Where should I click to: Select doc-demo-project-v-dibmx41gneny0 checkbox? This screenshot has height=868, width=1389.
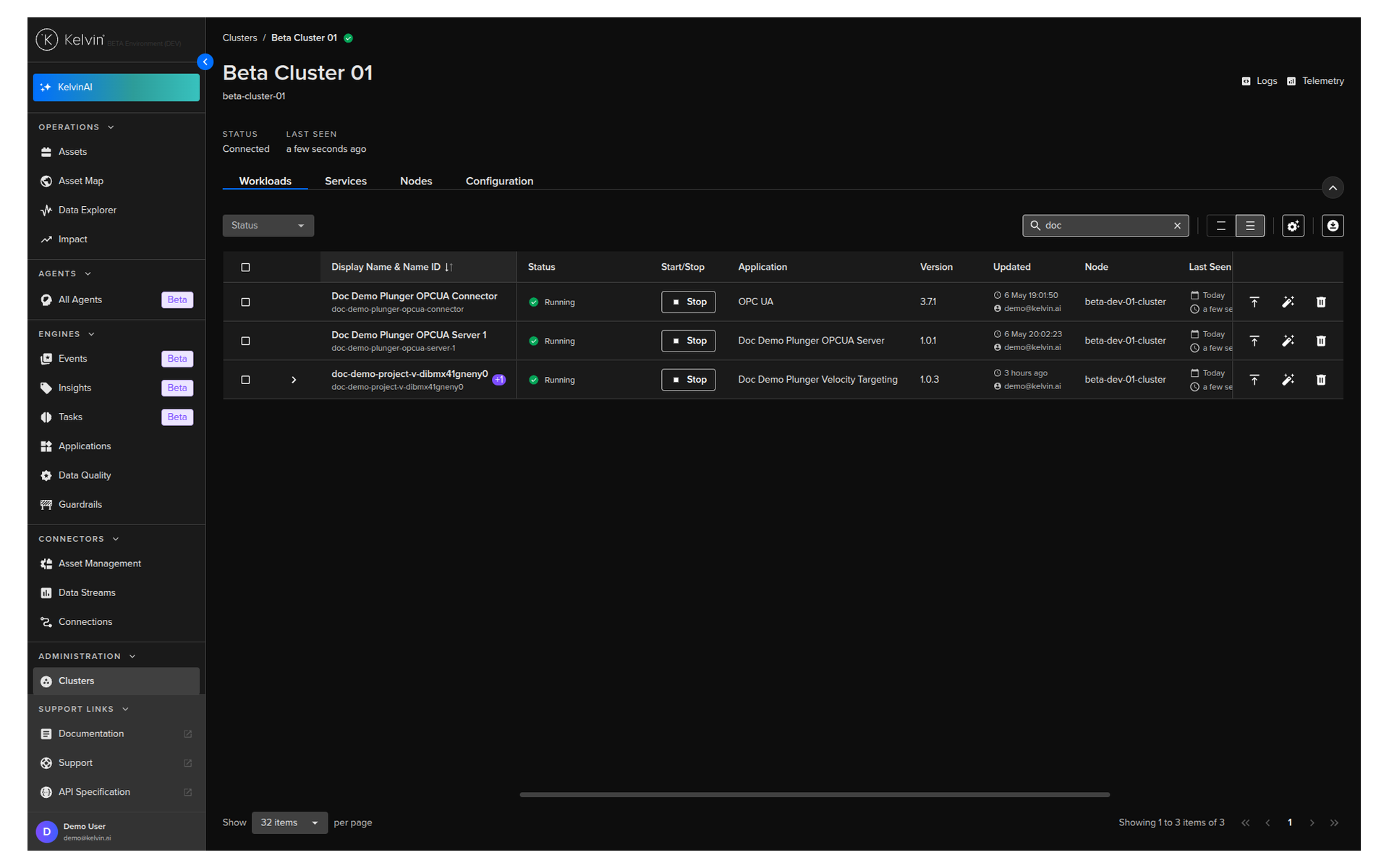pos(245,380)
